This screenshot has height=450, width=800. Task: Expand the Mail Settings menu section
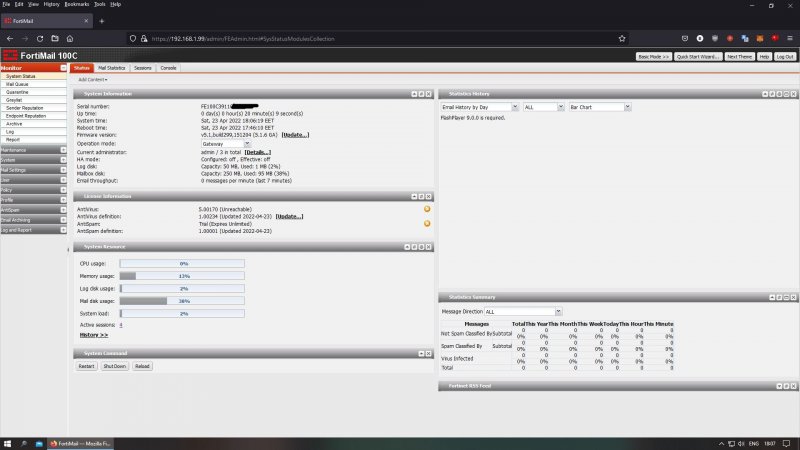point(63,170)
